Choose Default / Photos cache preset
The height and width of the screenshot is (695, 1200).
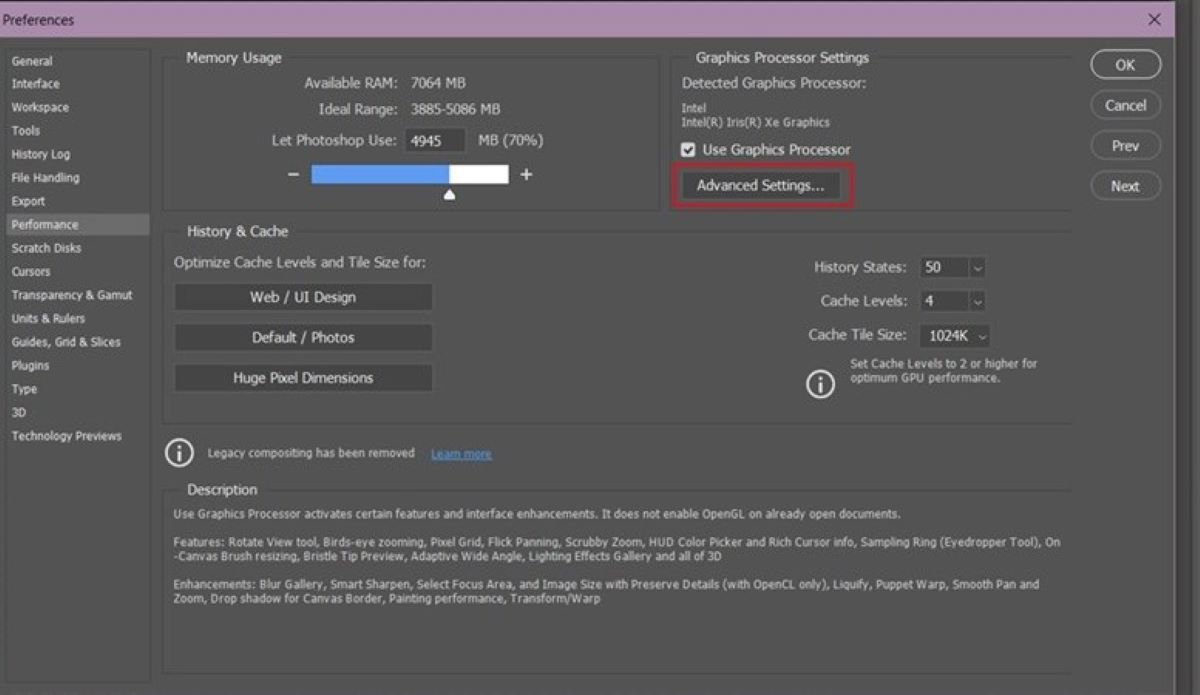303,338
